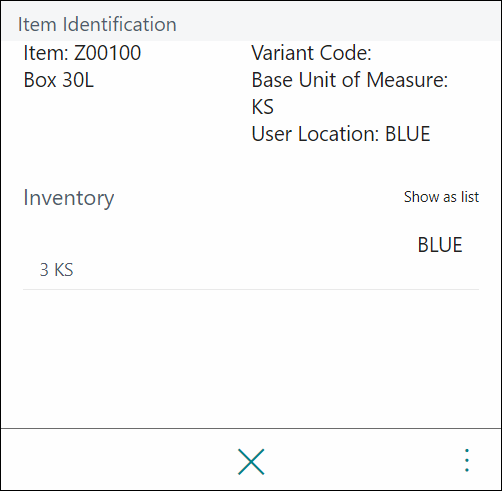This screenshot has height=491, width=502.
Task: Close the page with the X icon
Action: point(251,462)
